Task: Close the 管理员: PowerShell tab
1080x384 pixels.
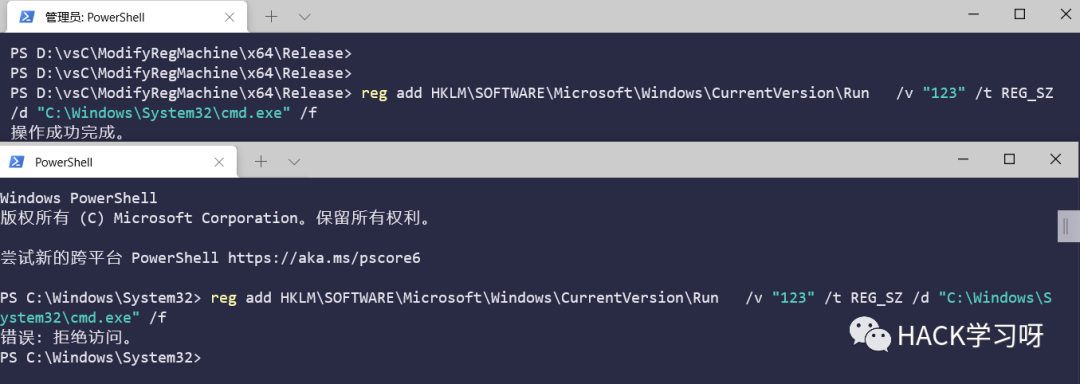Action: tap(230, 17)
